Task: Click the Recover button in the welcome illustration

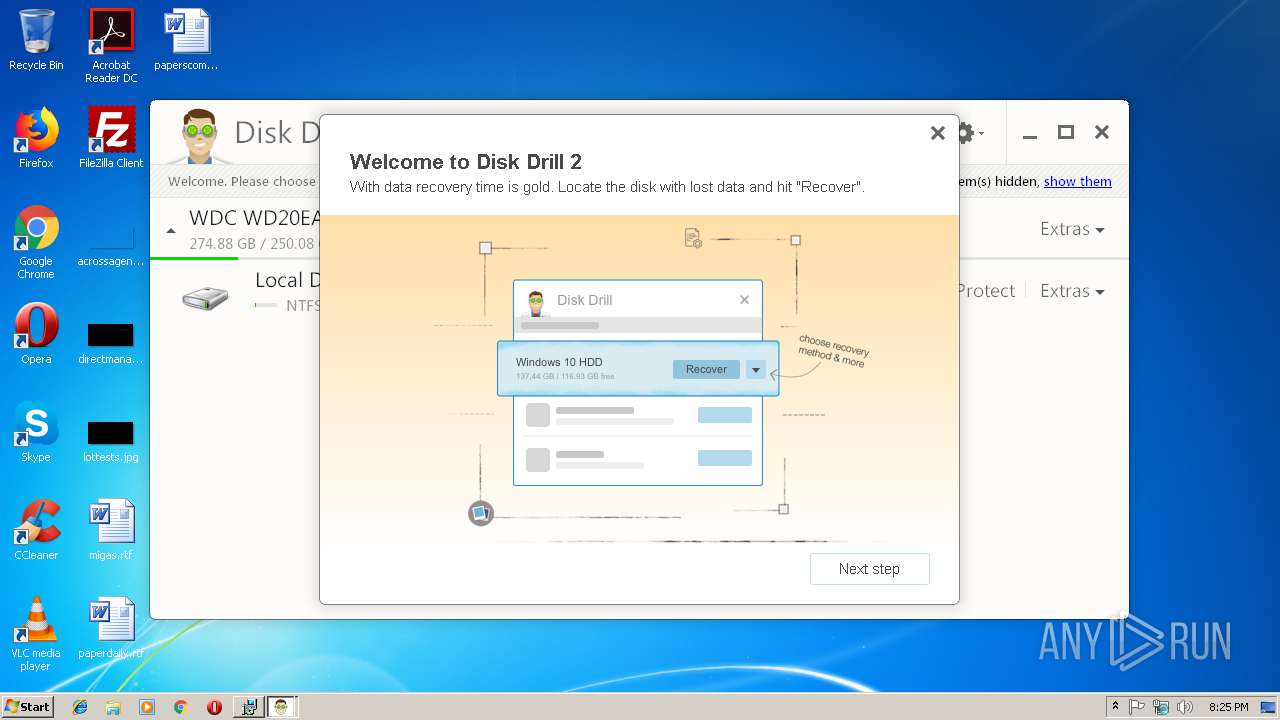Action: pos(706,369)
